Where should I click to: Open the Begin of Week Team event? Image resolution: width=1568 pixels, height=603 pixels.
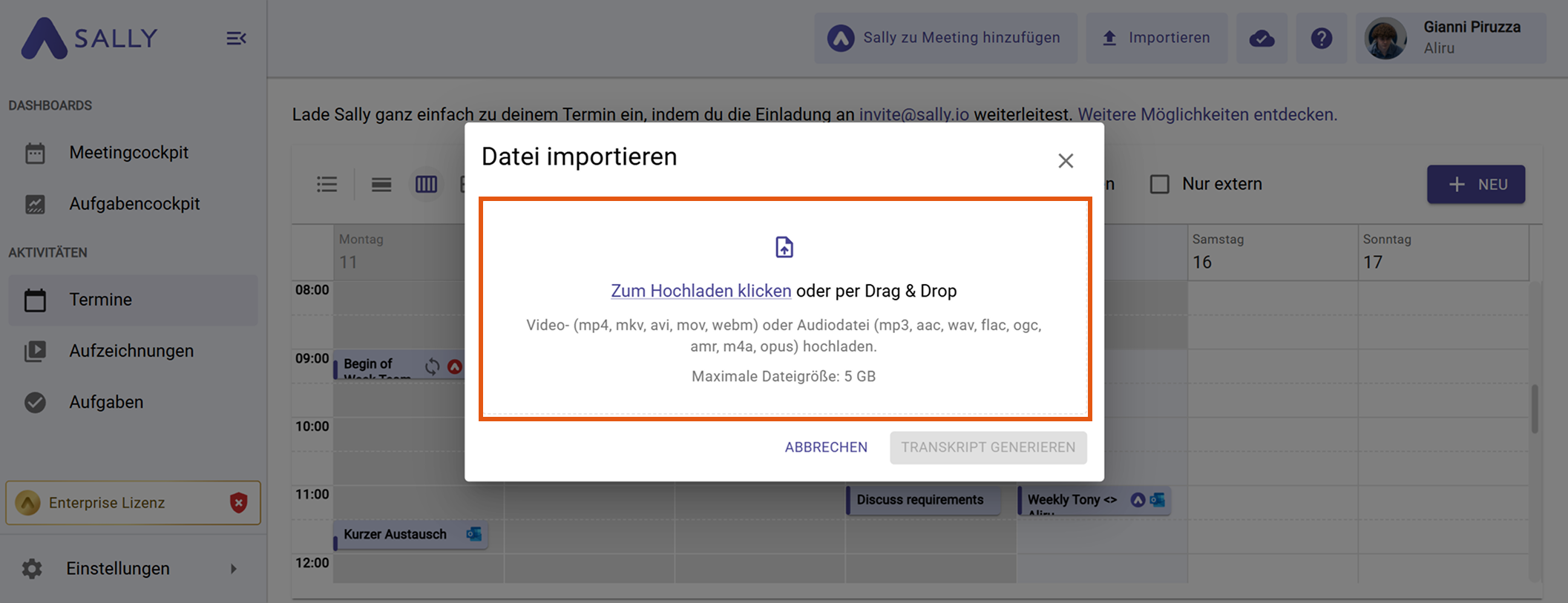point(398,365)
